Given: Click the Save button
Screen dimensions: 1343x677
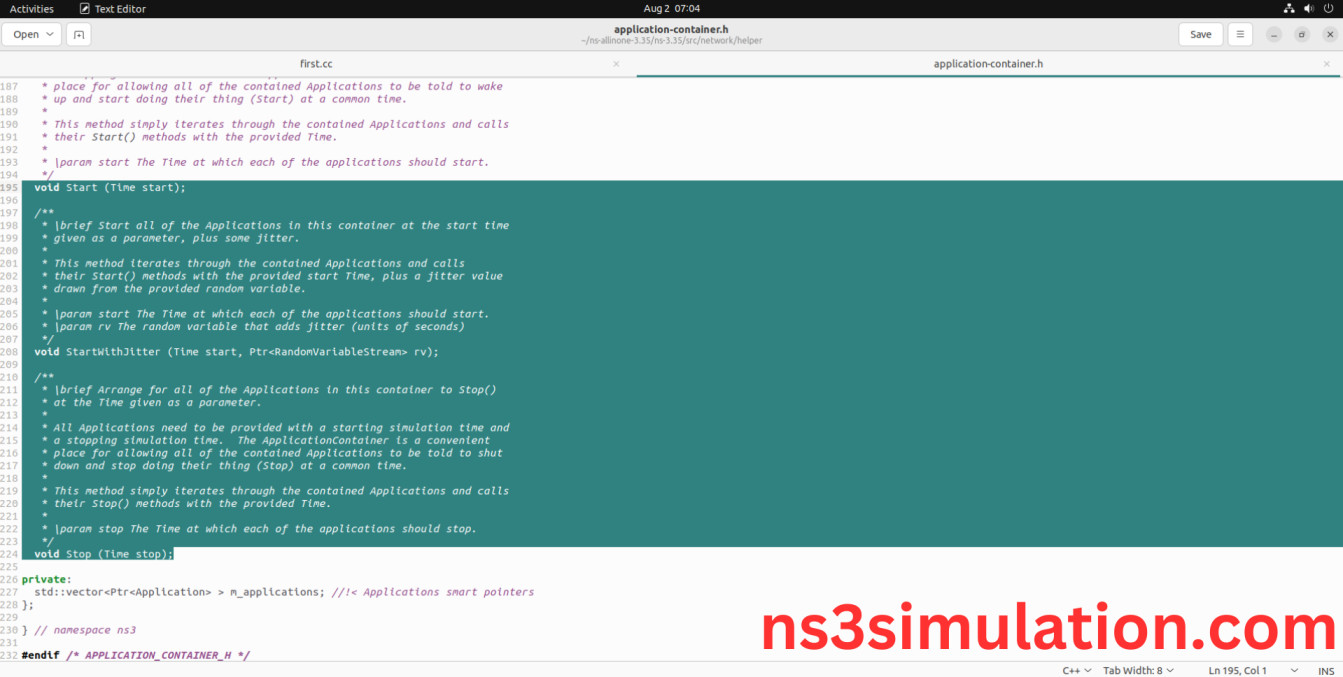Looking at the screenshot, I should pyautogui.click(x=1200, y=34).
